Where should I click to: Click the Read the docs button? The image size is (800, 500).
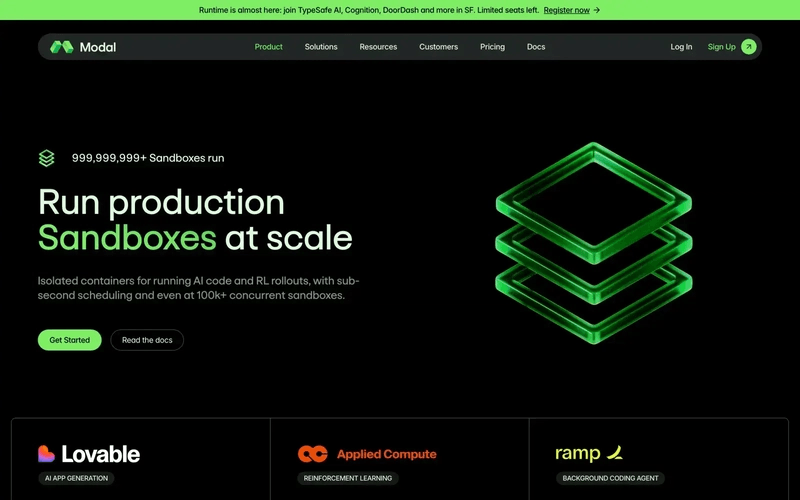[147, 340]
